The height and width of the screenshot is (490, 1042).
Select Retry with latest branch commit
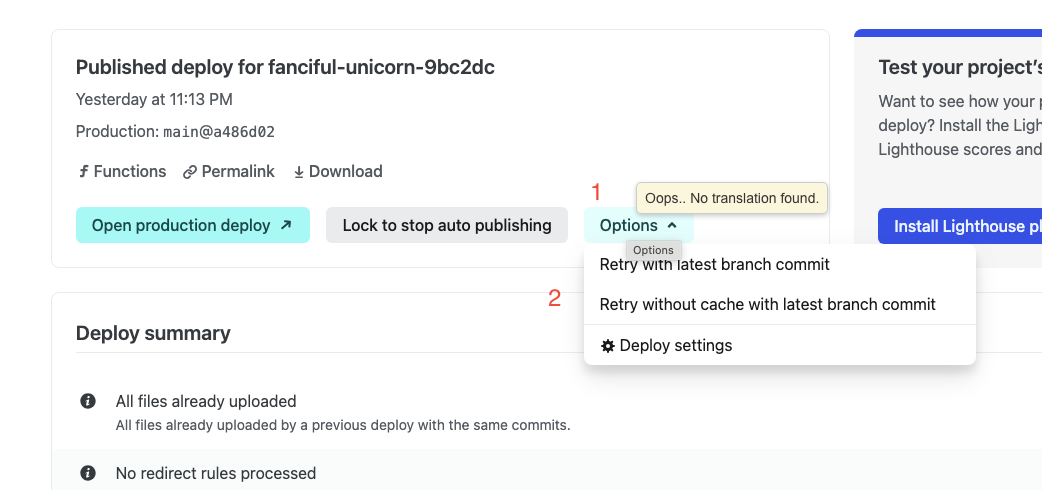pyautogui.click(x=714, y=265)
